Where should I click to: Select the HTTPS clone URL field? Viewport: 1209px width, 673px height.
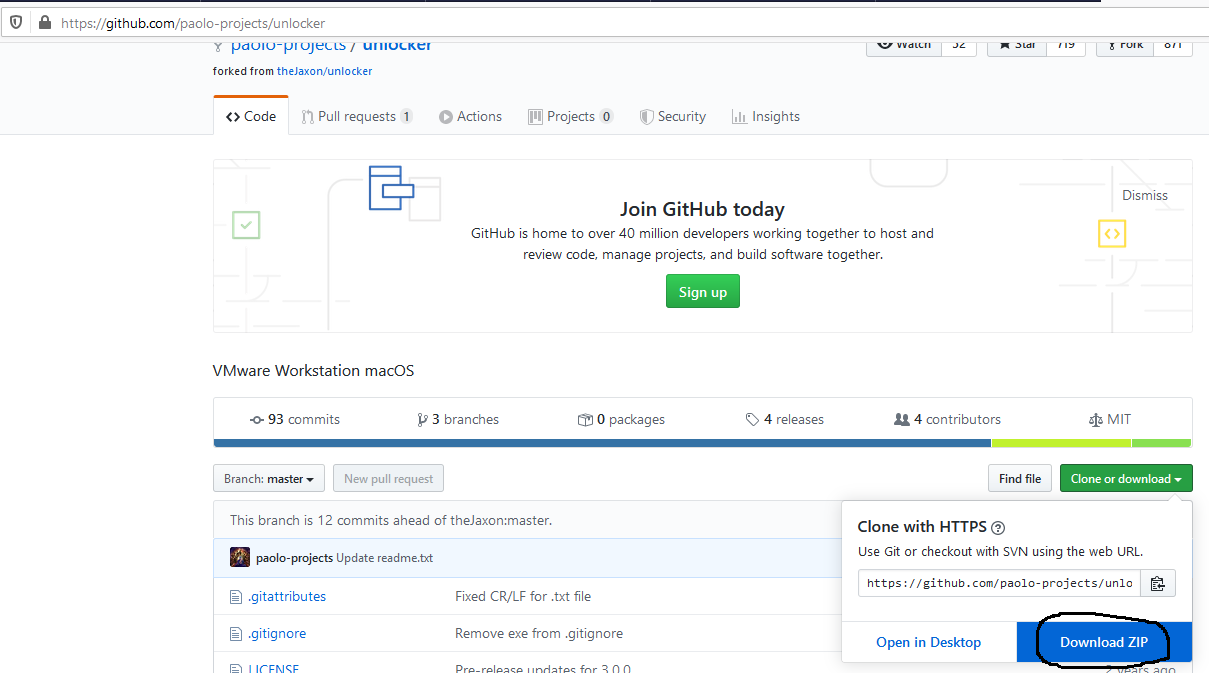click(999, 583)
